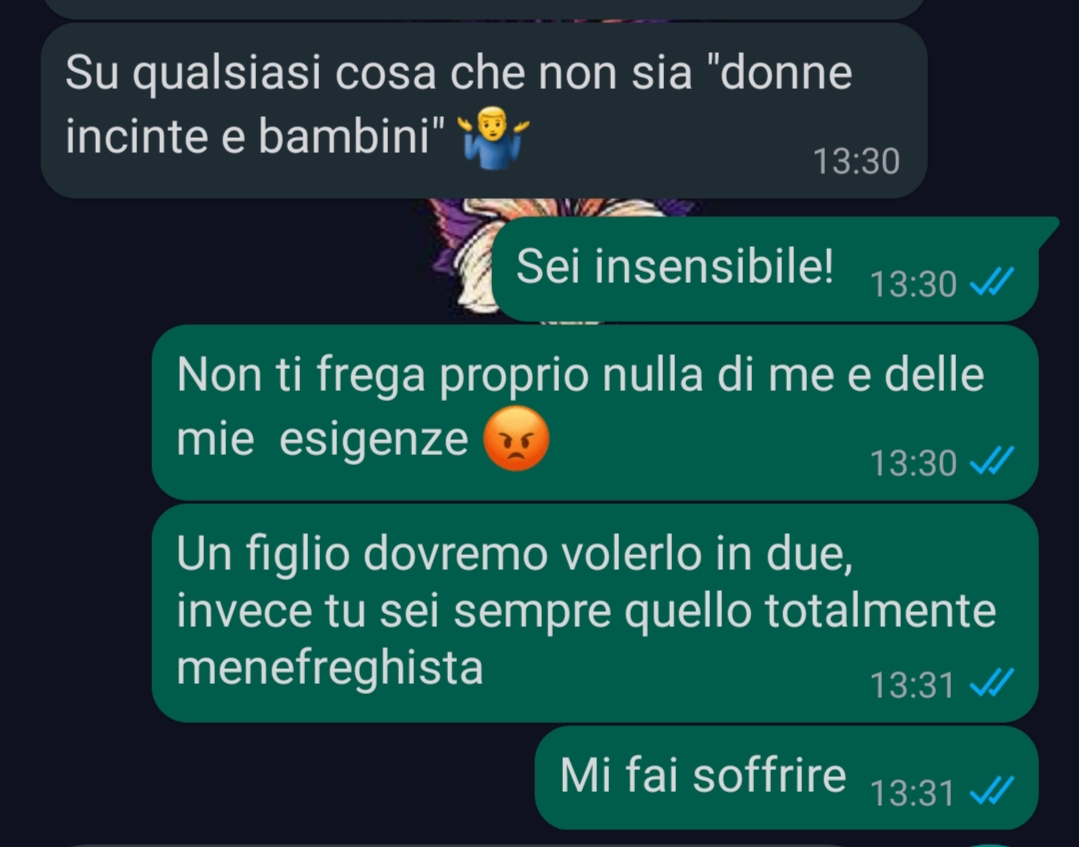Tap the 13:31 timestamp on "menefreghista" message

pos(912,685)
